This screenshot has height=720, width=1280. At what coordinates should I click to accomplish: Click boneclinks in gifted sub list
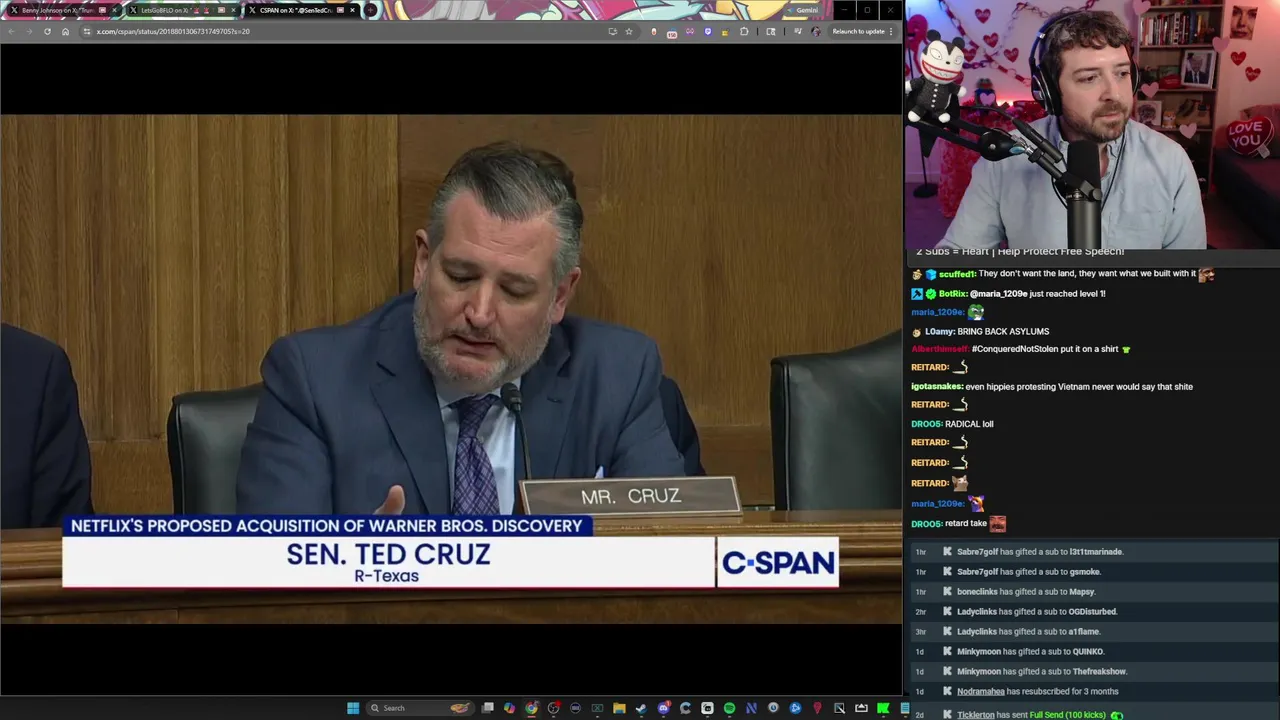point(977,592)
